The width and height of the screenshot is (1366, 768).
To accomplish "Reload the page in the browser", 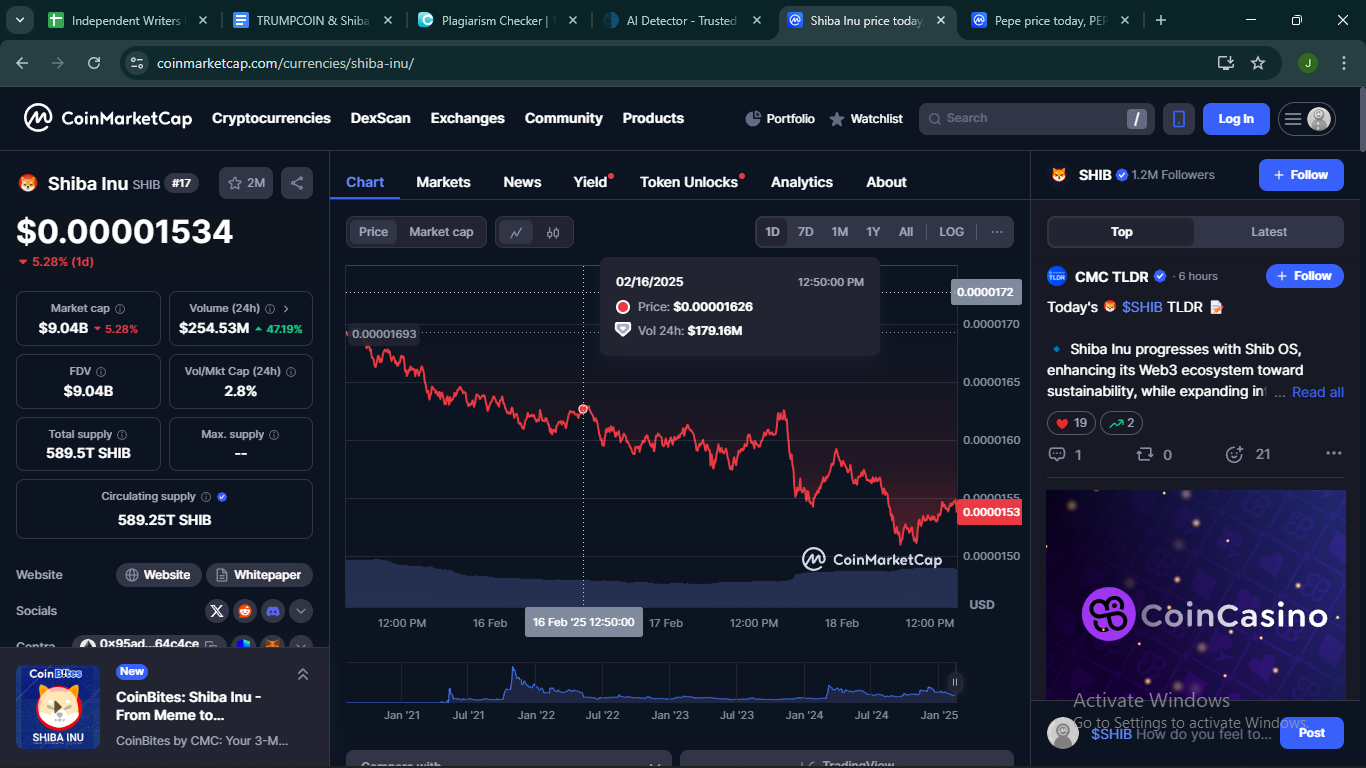I will click(94, 63).
